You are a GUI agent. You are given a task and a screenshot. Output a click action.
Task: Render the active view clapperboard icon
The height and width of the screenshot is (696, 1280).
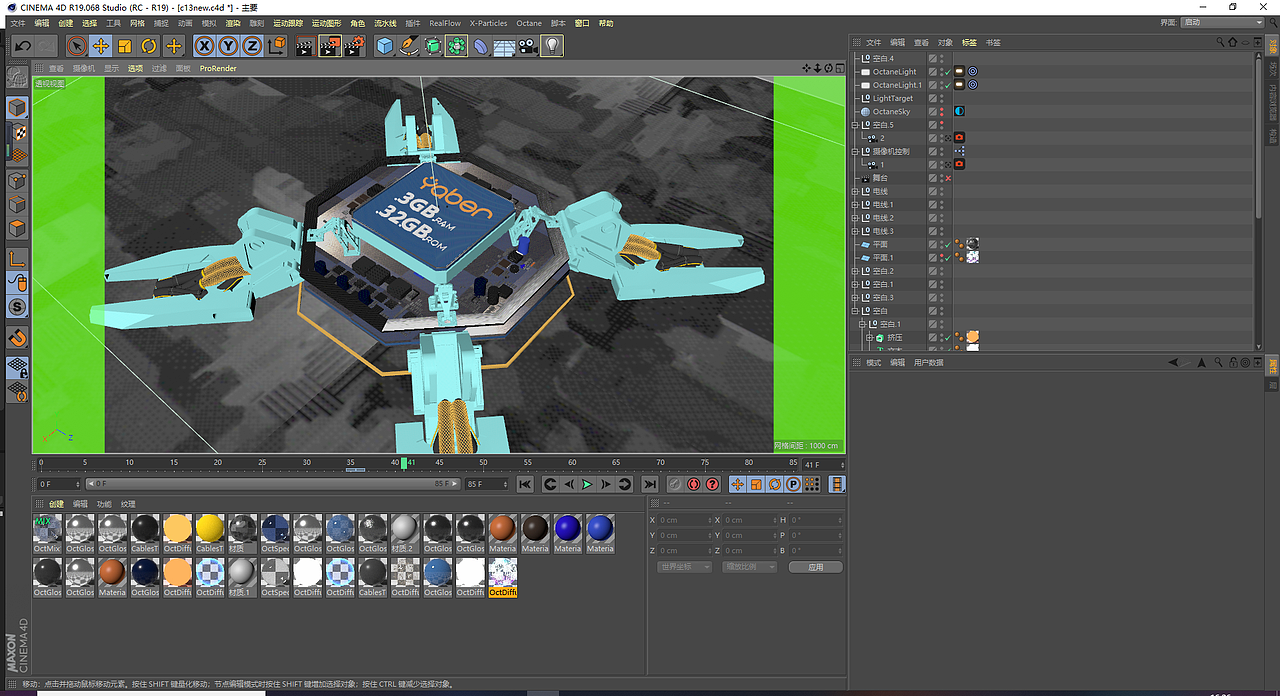305,46
